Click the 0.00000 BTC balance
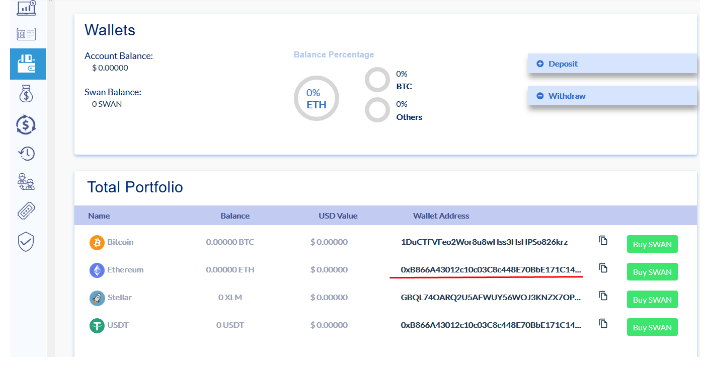 pyautogui.click(x=230, y=242)
